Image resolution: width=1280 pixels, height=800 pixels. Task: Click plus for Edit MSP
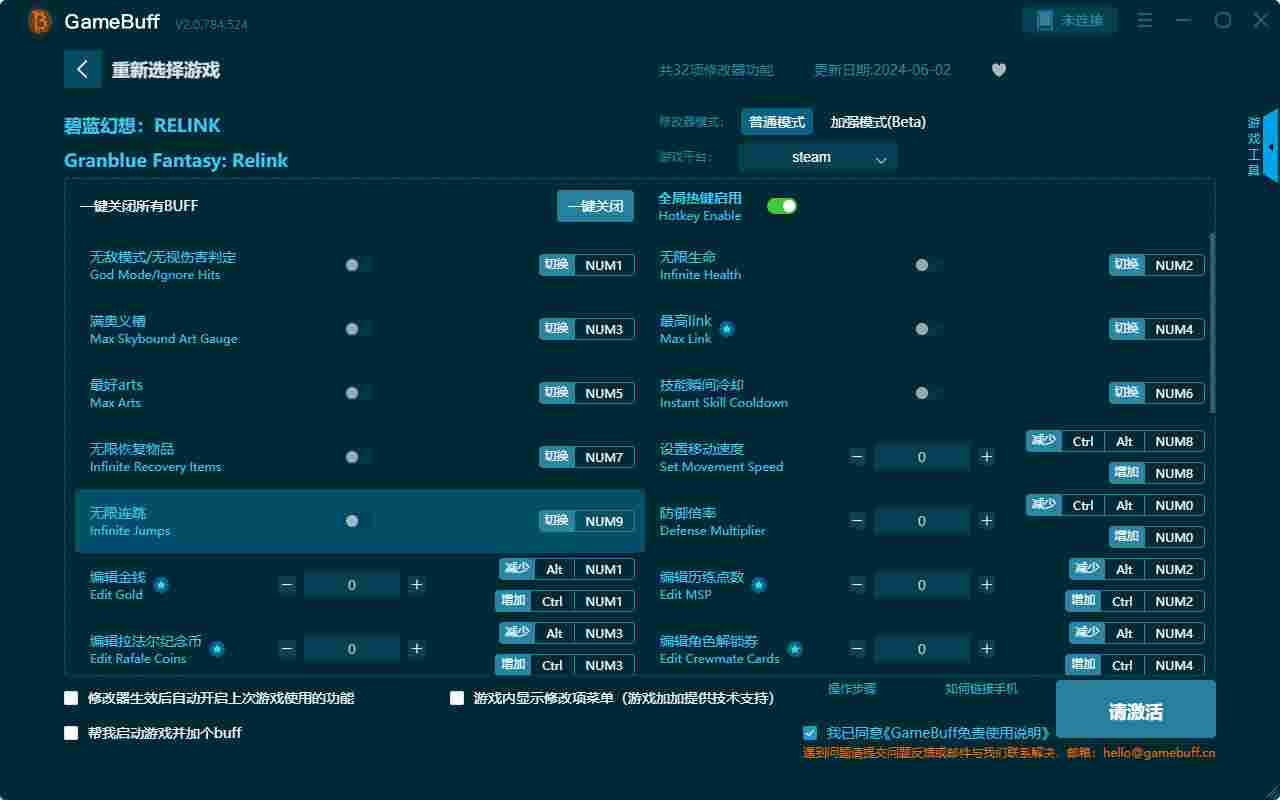pos(987,585)
